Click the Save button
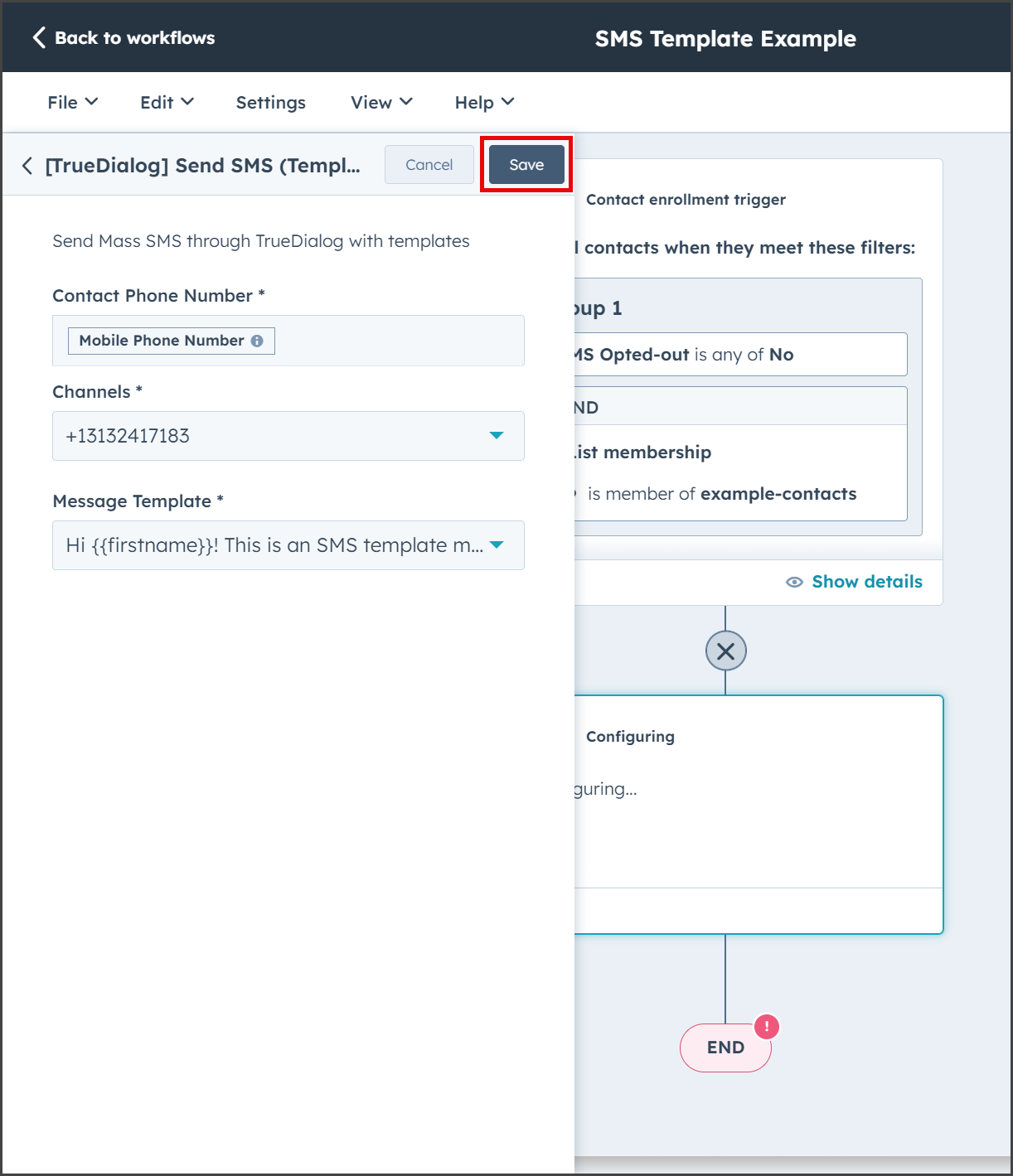The height and width of the screenshot is (1176, 1013). click(526, 165)
